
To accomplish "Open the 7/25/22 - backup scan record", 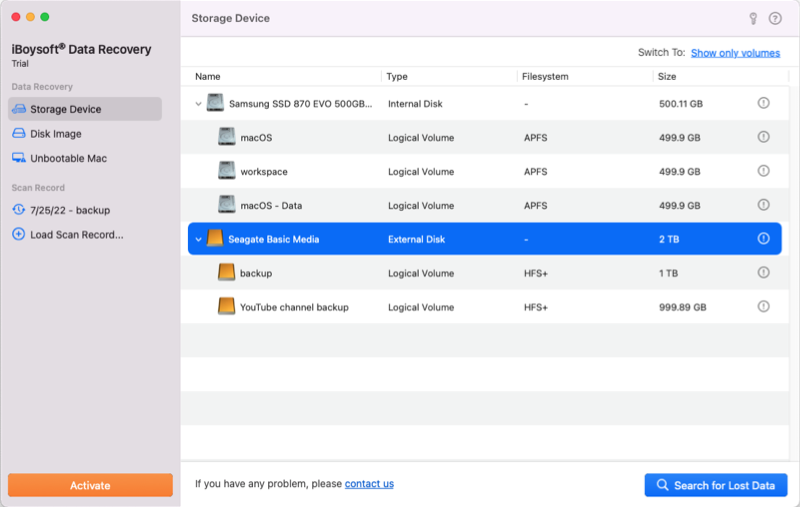I will (70, 210).
